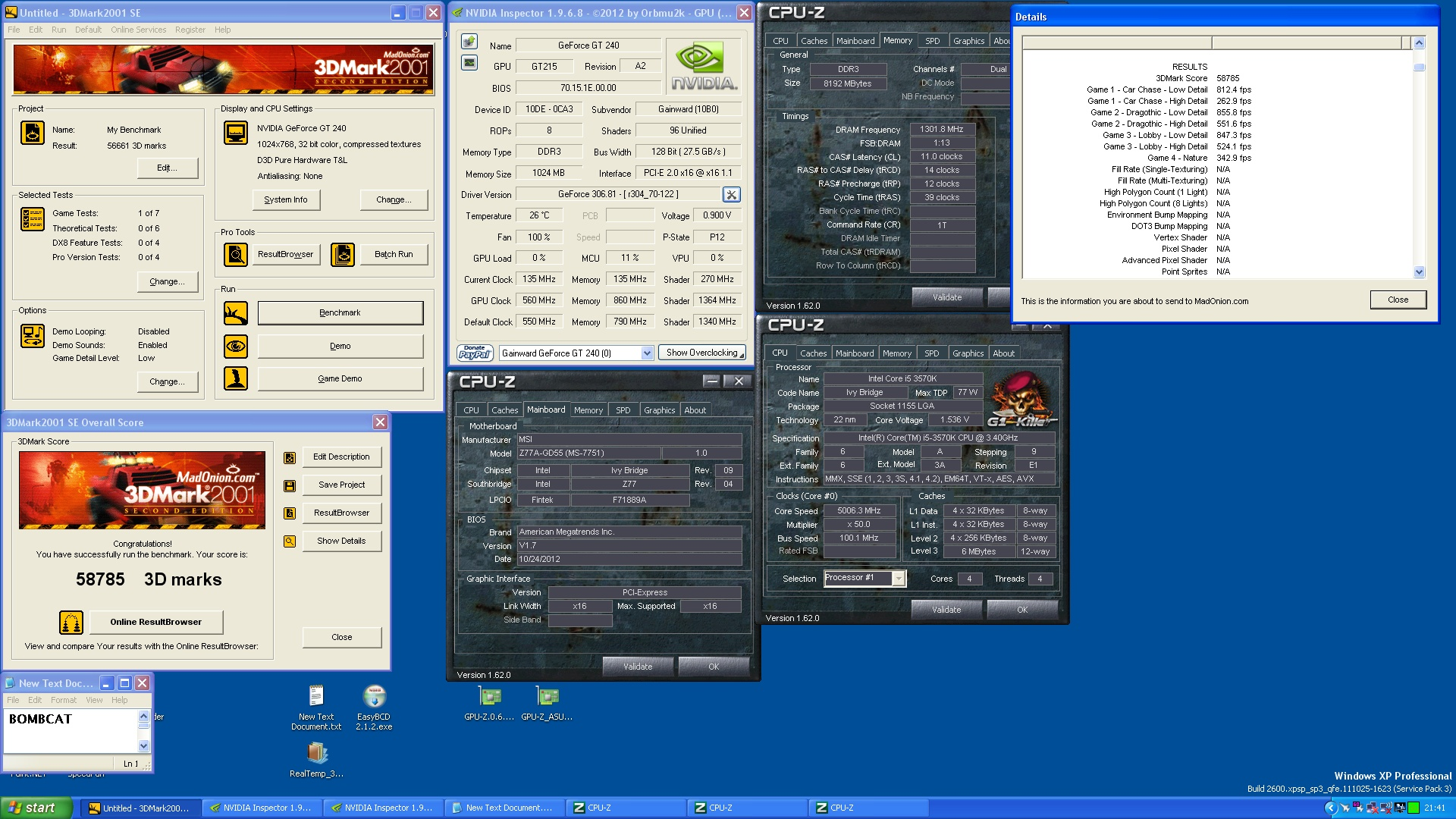1456x819 pixels.
Task: Click the Show Details magnifier icon
Action: 290,541
